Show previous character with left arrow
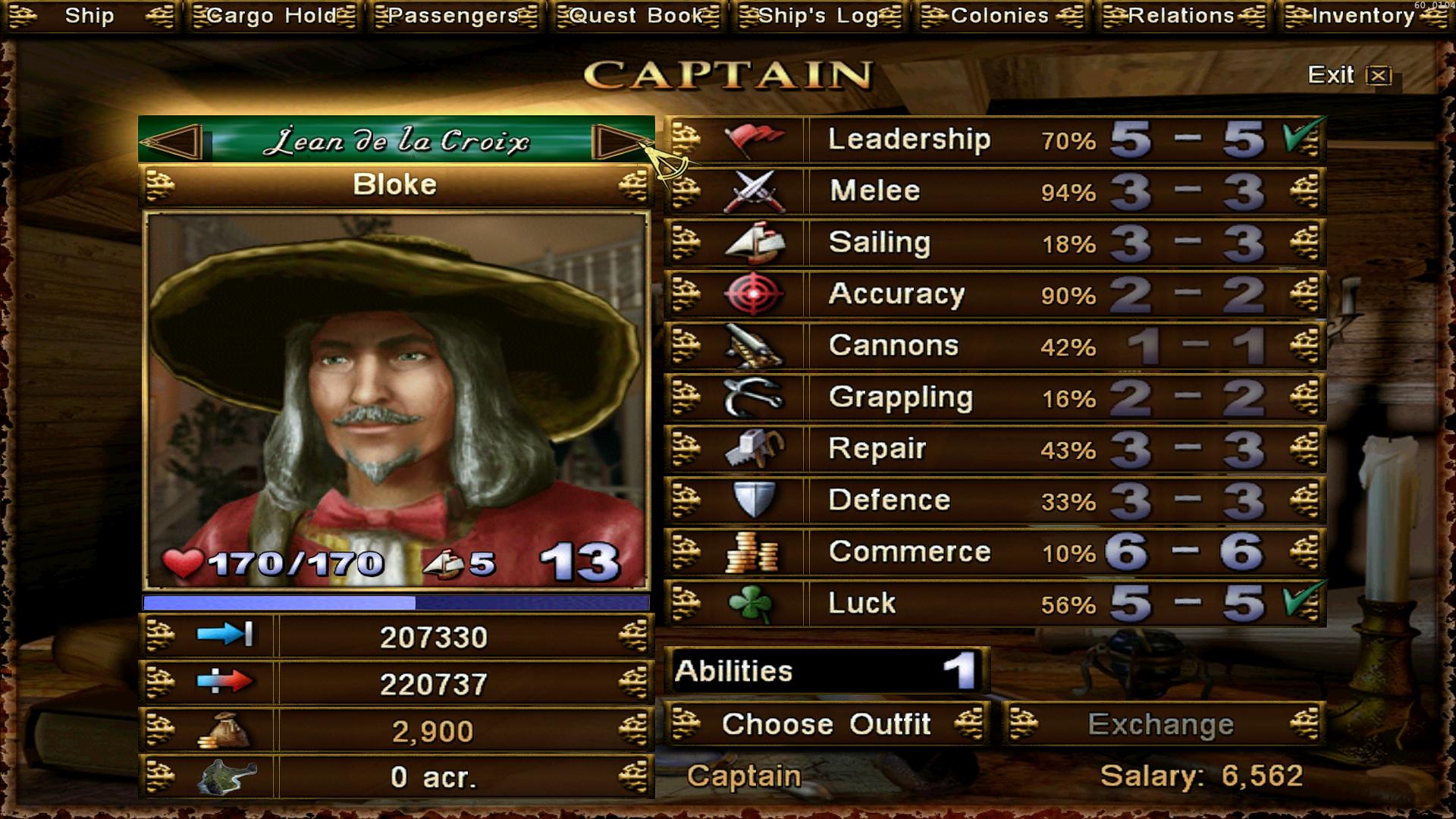The width and height of the screenshot is (1456, 819). [172, 141]
